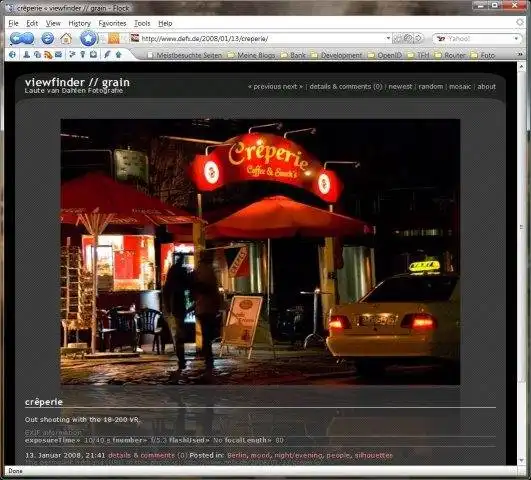
Task: Click the 'Berlin' category link
Action: (x=237, y=455)
